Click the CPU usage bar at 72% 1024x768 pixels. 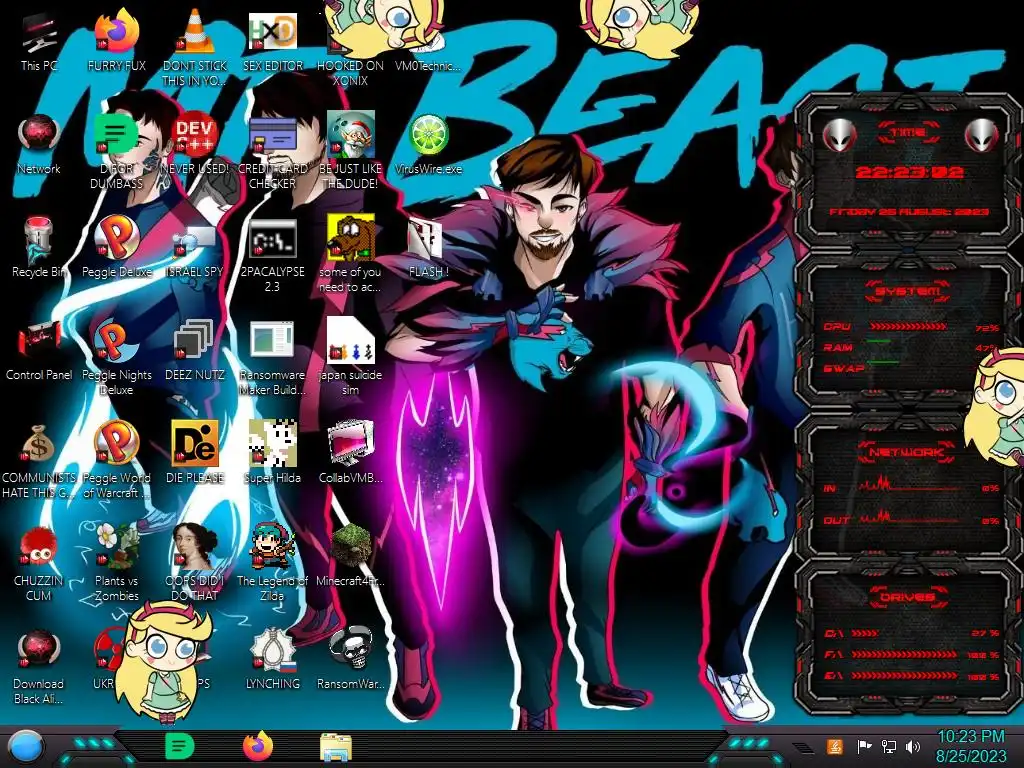pos(908,326)
